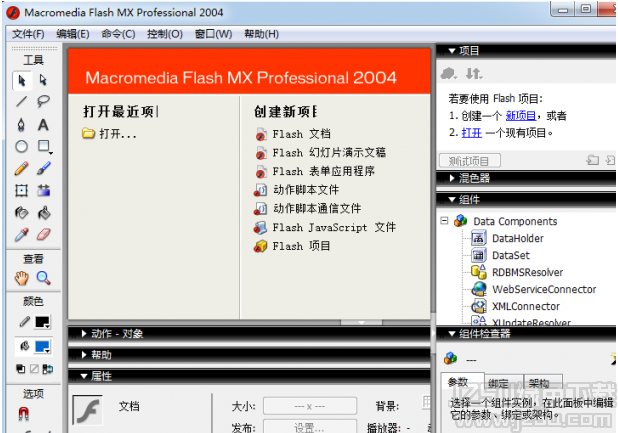Viewport: 618px width, 433px height.
Task: Select the Pen tool
Action: pos(21,125)
